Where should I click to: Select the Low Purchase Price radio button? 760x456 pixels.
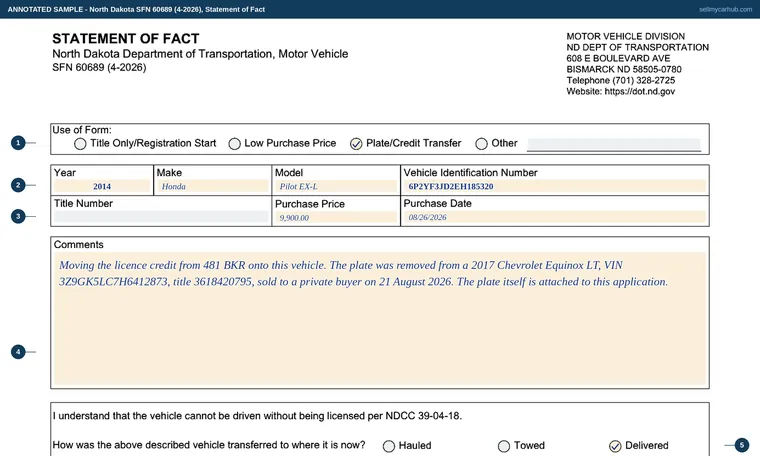[235, 144]
